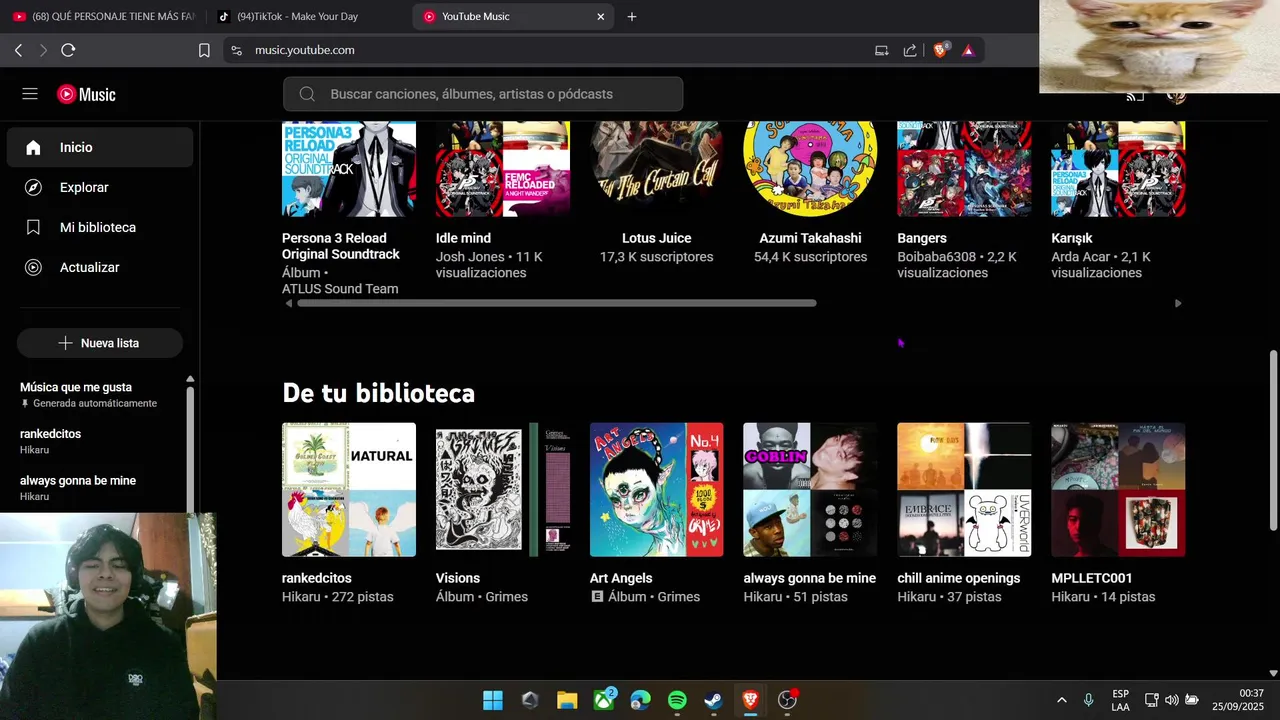Open Mi biblioteca in the sidebar
Viewport: 1280px width, 720px height.
pyautogui.click(x=100, y=227)
